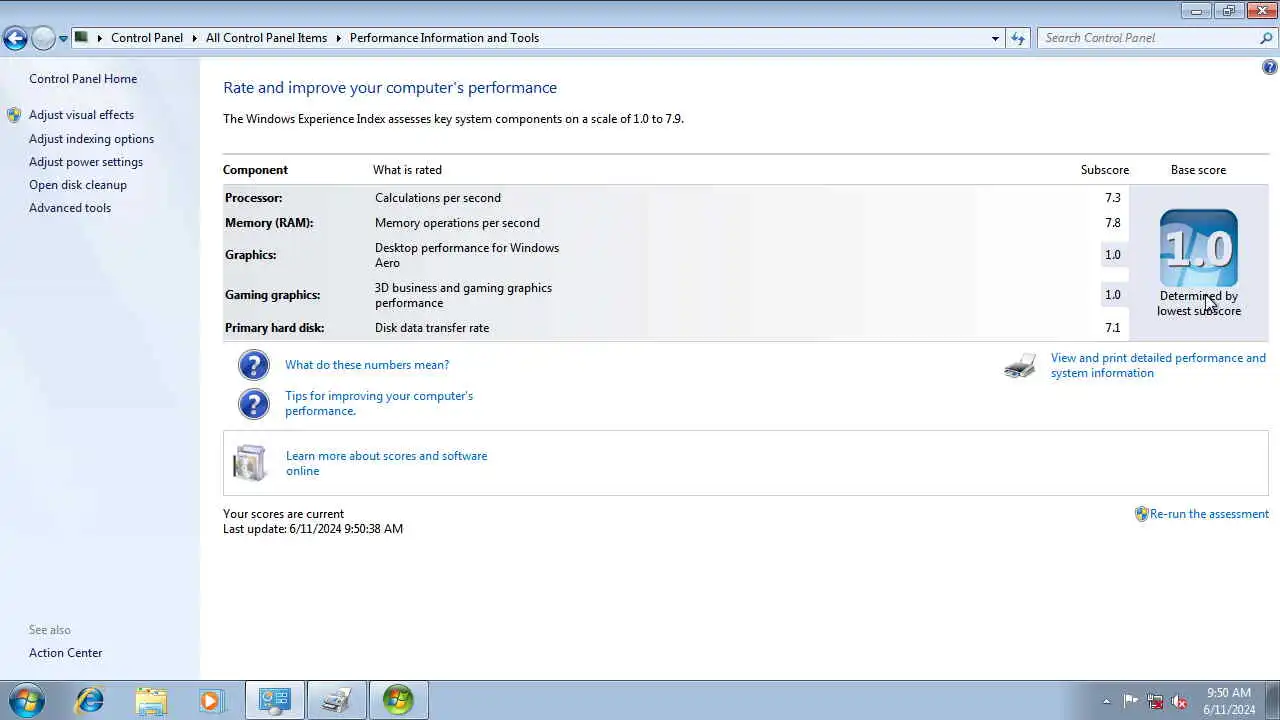The height and width of the screenshot is (720, 1280).
Task: Select All Control Panel Items breadcrumb
Action: (266, 38)
